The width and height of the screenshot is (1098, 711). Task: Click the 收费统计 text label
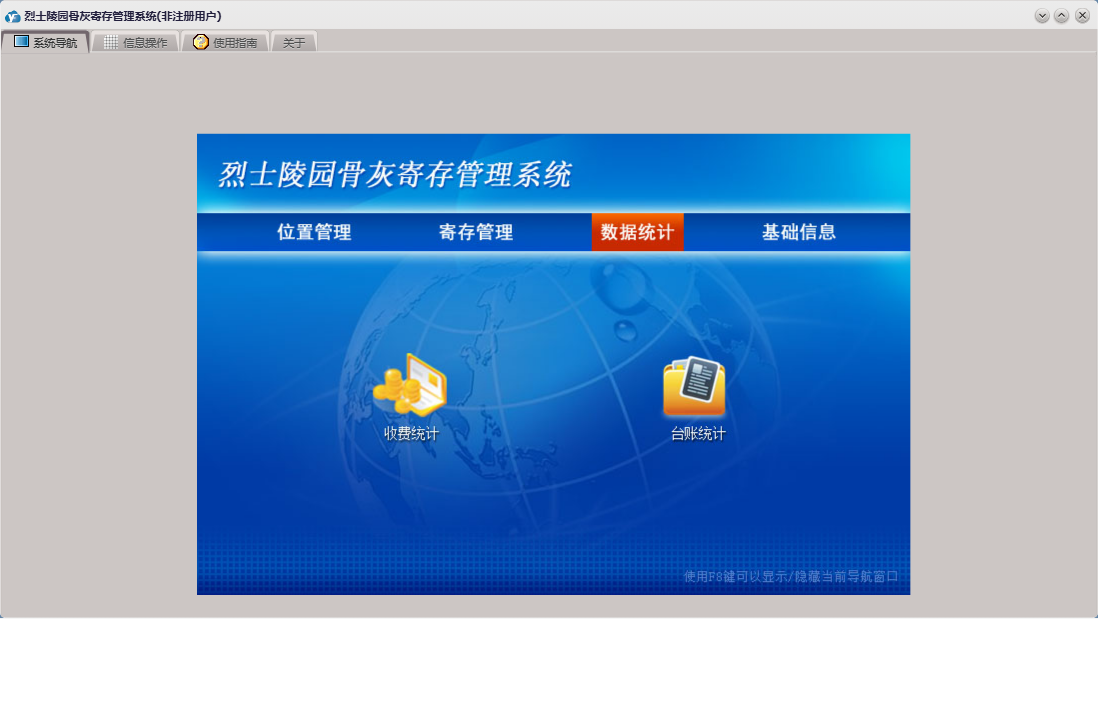click(x=411, y=434)
